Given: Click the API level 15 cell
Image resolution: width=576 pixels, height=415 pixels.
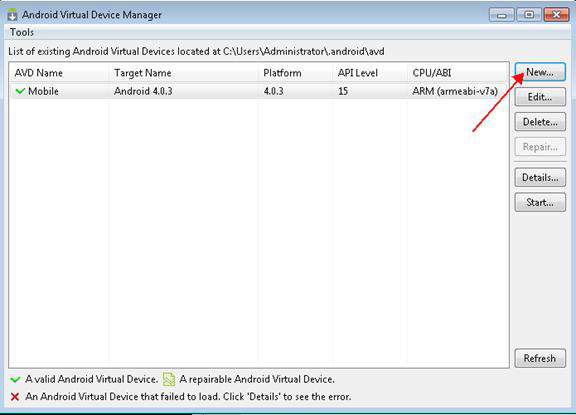Looking at the screenshot, I should coord(343,91).
